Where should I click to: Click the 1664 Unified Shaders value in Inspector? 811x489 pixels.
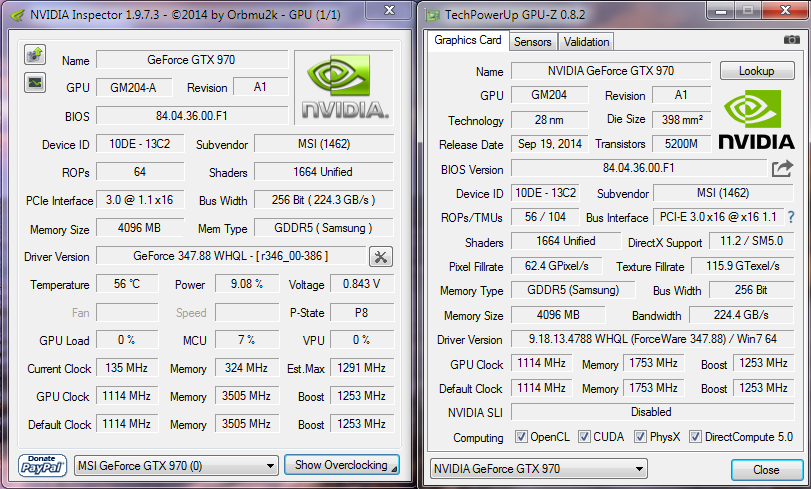324,172
